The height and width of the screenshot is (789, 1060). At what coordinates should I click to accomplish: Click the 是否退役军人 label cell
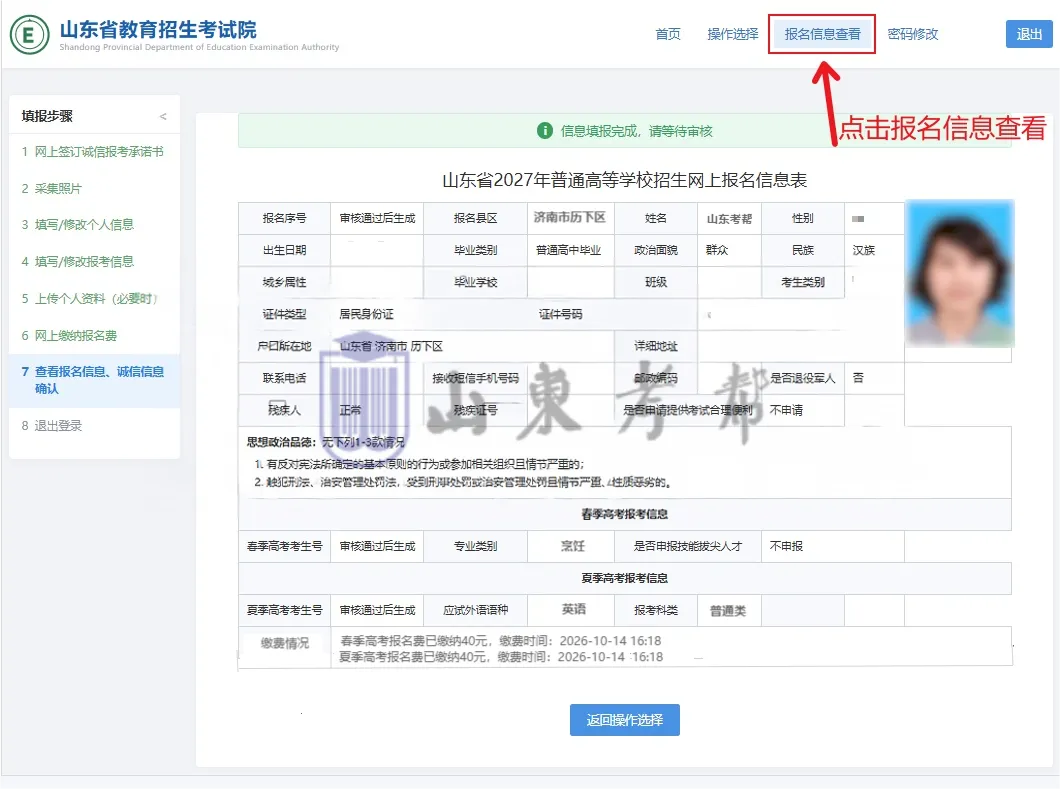[x=802, y=378]
